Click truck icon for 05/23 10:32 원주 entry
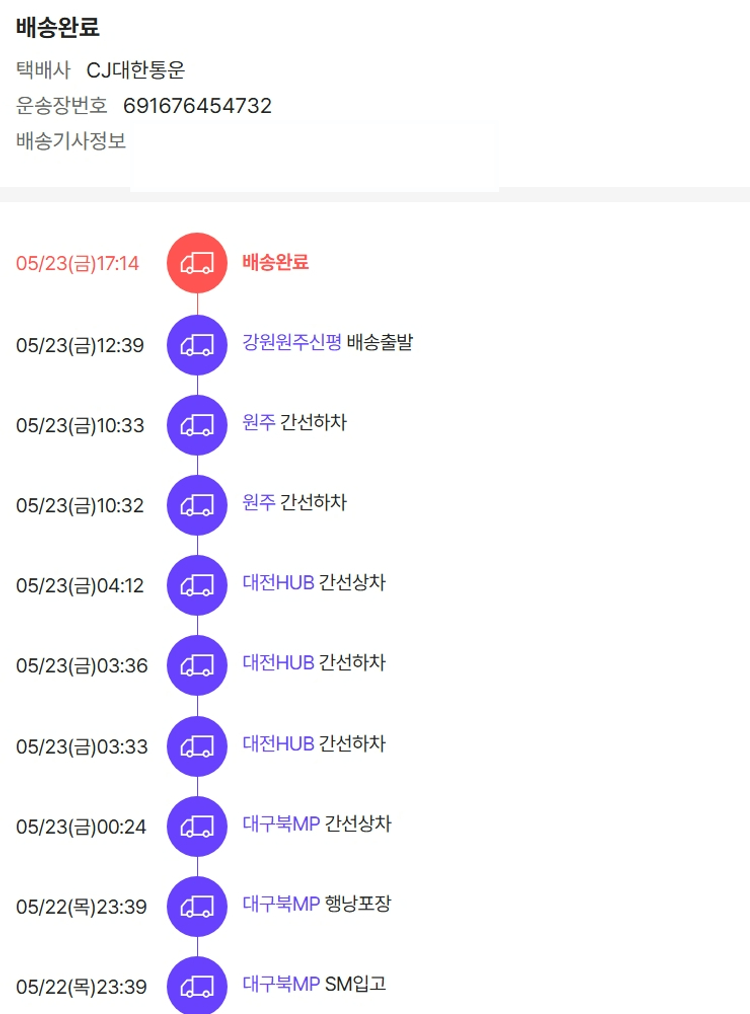The image size is (750, 1014). pyautogui.click(x=197, y=505)
